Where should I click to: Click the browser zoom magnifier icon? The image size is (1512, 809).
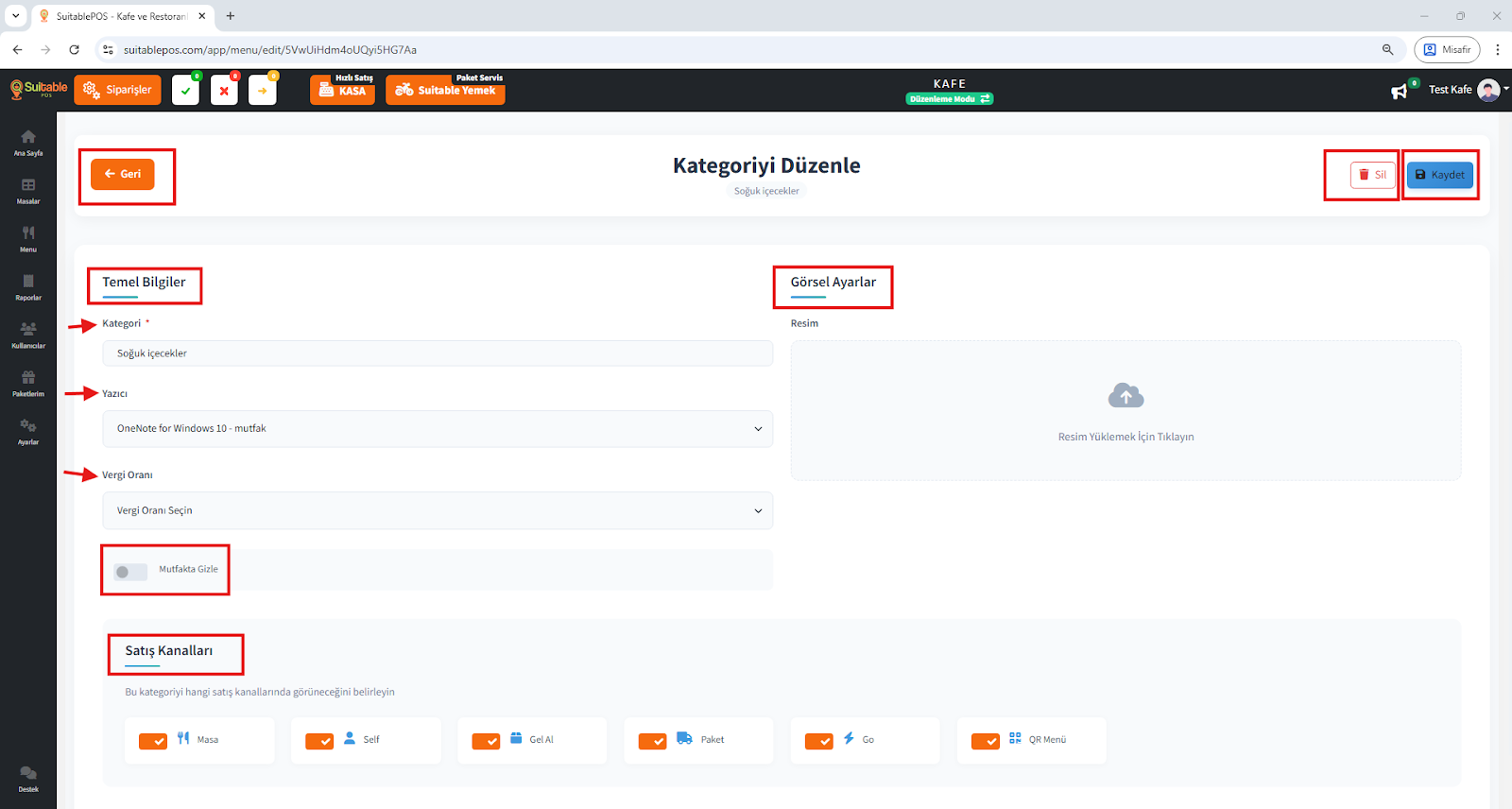[1387, 49]
